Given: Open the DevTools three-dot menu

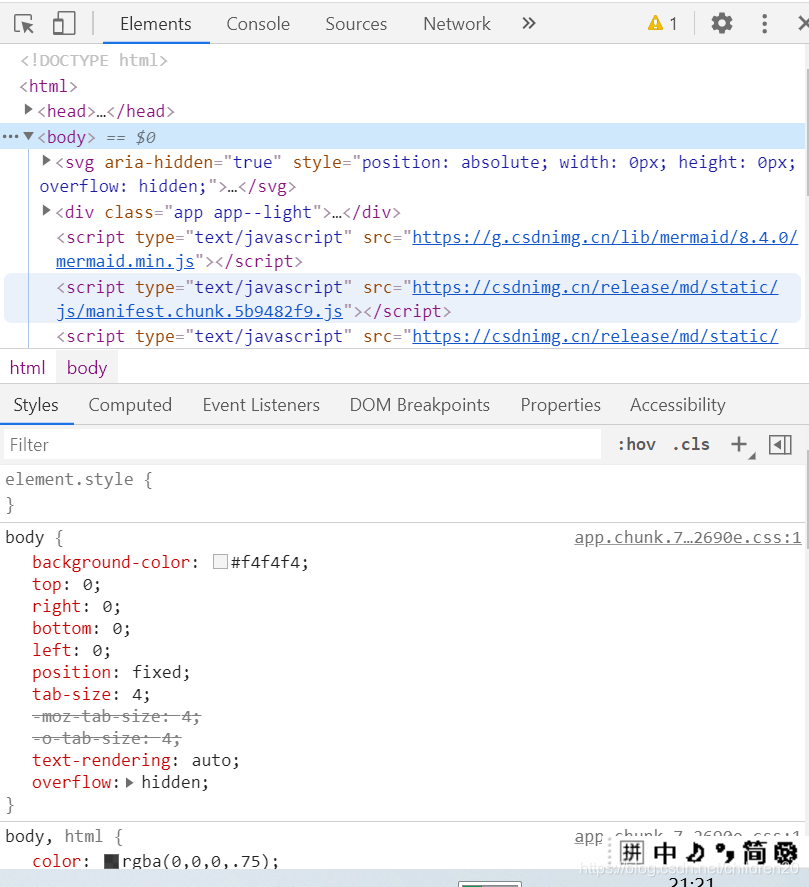Looking at the screenshot, I should pos(764,23).
